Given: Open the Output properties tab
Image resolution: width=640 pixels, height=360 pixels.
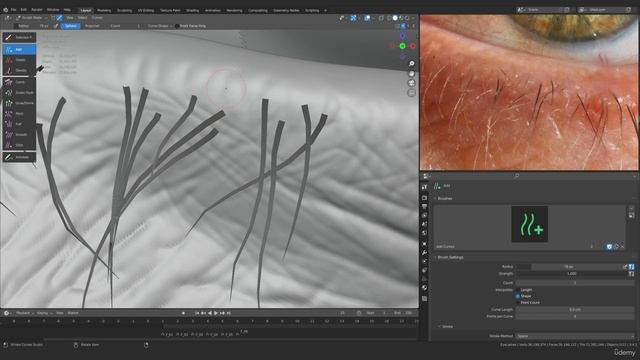Looking at the screenshot, I should click(424, 207).
